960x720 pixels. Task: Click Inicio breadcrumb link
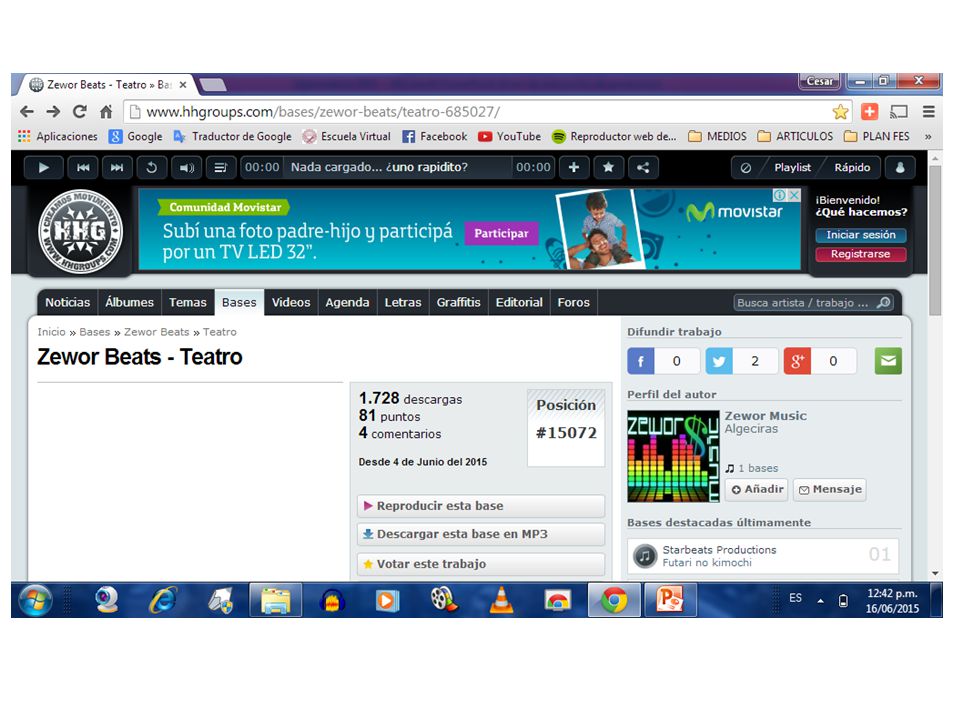pos(51,332)
